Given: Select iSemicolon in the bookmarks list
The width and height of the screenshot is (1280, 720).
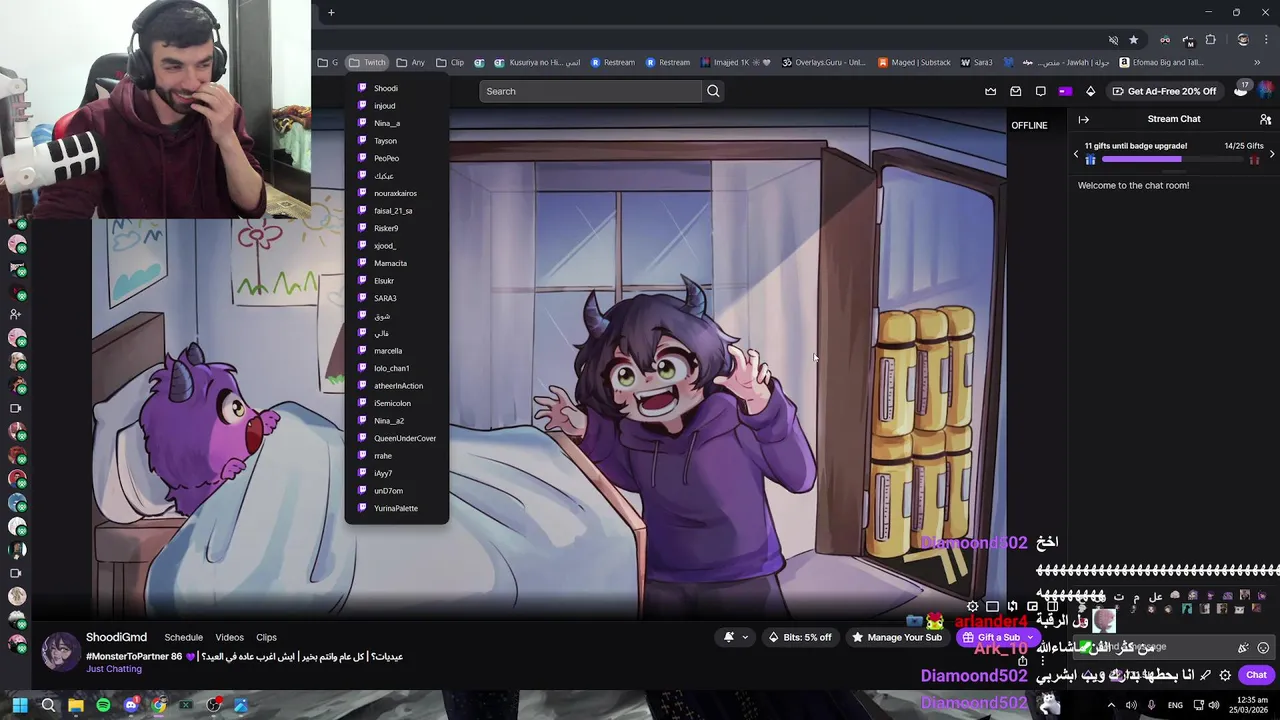Looking at the screenshot, I should tap(397, 403).
